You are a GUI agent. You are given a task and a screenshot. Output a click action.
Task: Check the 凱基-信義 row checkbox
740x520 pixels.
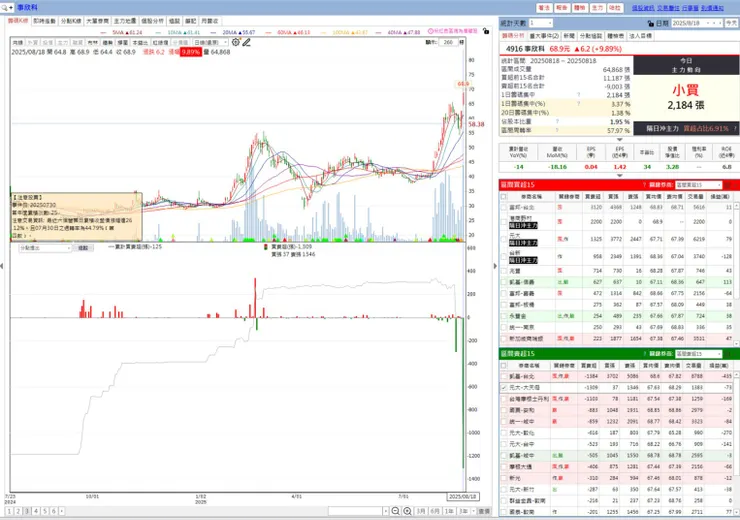[x=504, y=282]
